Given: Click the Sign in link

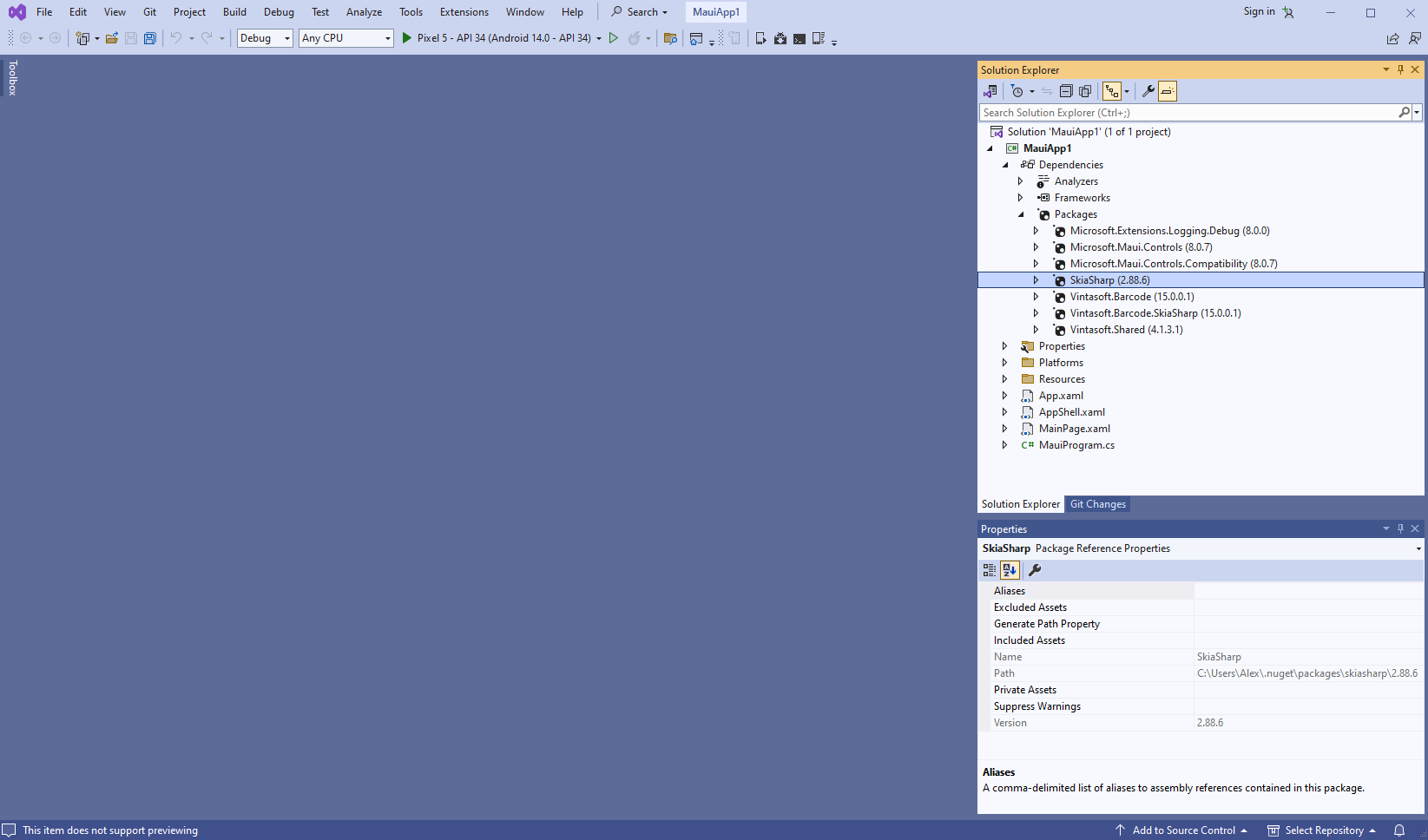Looking at the screenshot, I should click(1259, 11).
